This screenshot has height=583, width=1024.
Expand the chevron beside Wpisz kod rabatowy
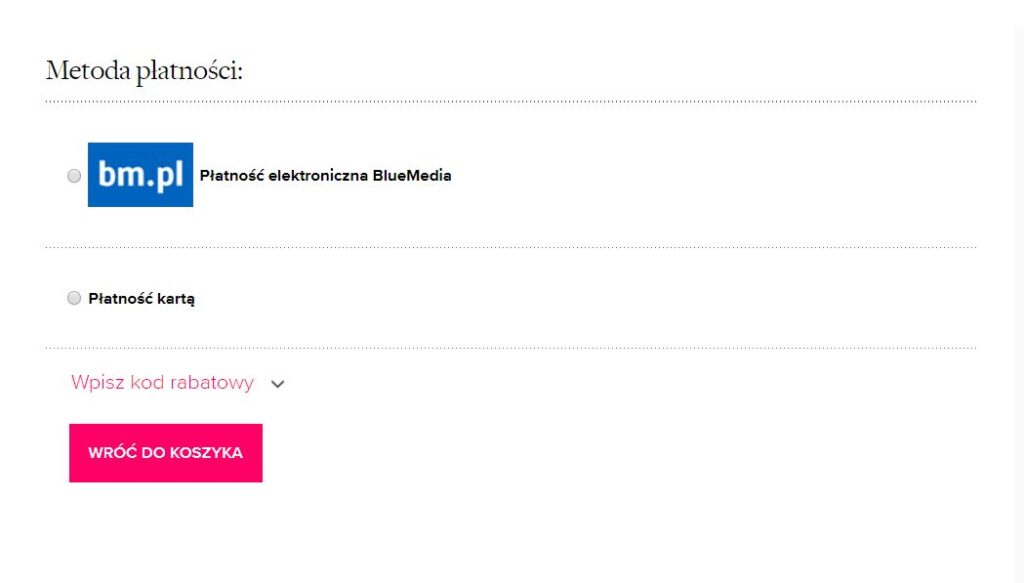pyautogui.click(x=278, y=384)
